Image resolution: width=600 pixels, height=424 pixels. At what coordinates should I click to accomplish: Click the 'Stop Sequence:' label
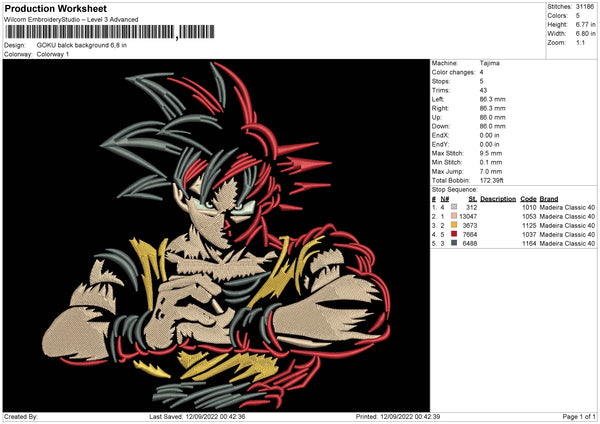click(455, 190)
